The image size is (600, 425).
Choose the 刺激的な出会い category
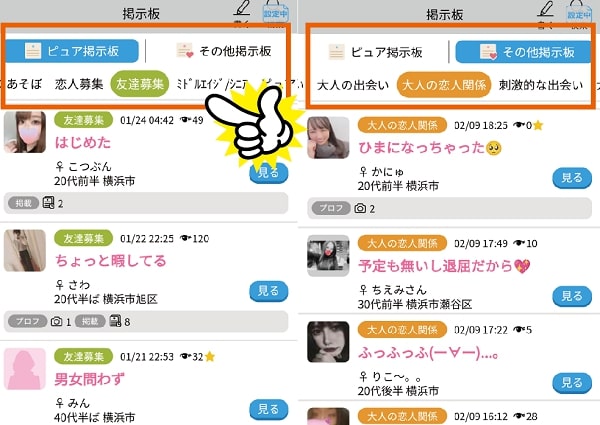tap(541, 85)
